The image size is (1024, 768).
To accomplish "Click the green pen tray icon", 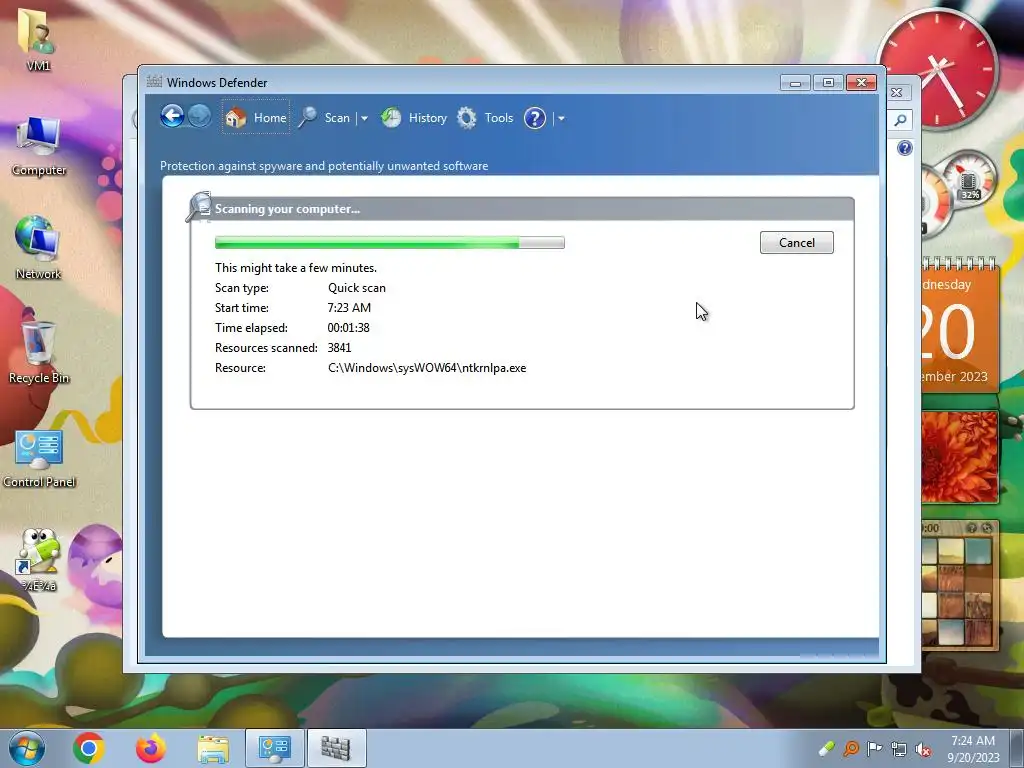I will [827, 748].
